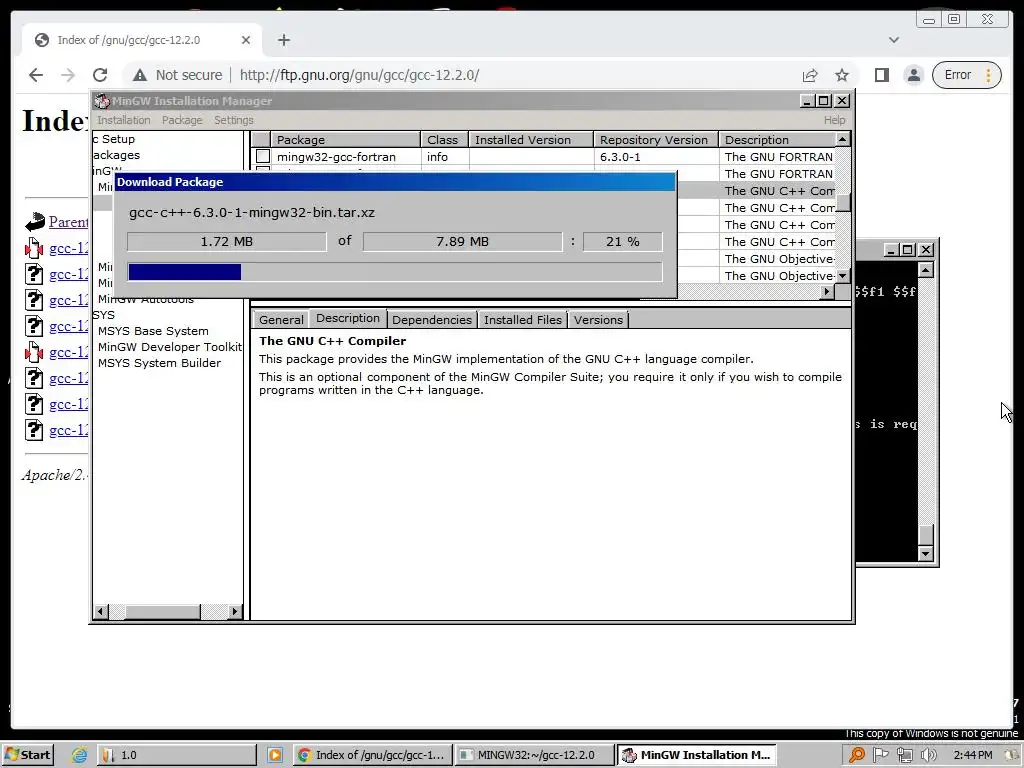Click the 1.72 MB downloaded size field
Viewport: 1024px width, 768px height.
[227, 242]
